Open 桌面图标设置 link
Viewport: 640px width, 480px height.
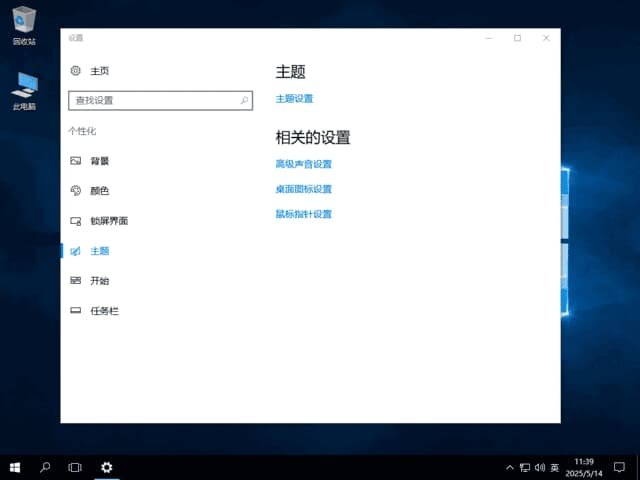pyautogui.click(x=303, y=189)
